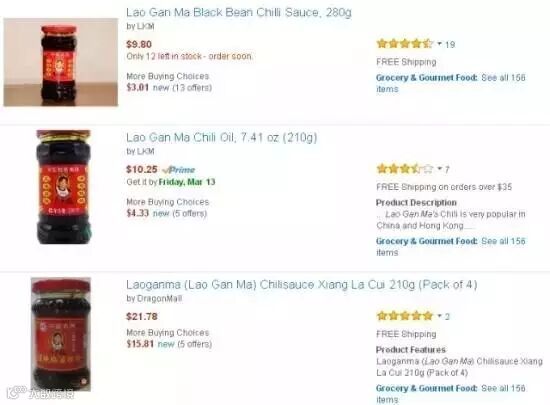Open Laoganma Chilisauce Xiang La Cui title
The image size is (550, 405).
pyautogui.click(x=302, y=284)
